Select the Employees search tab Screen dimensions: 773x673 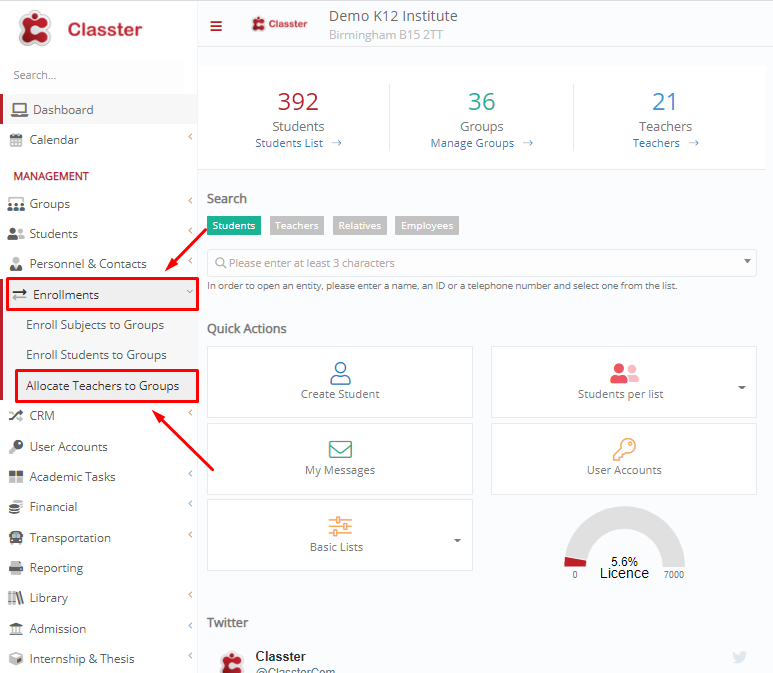click(427, 225)
